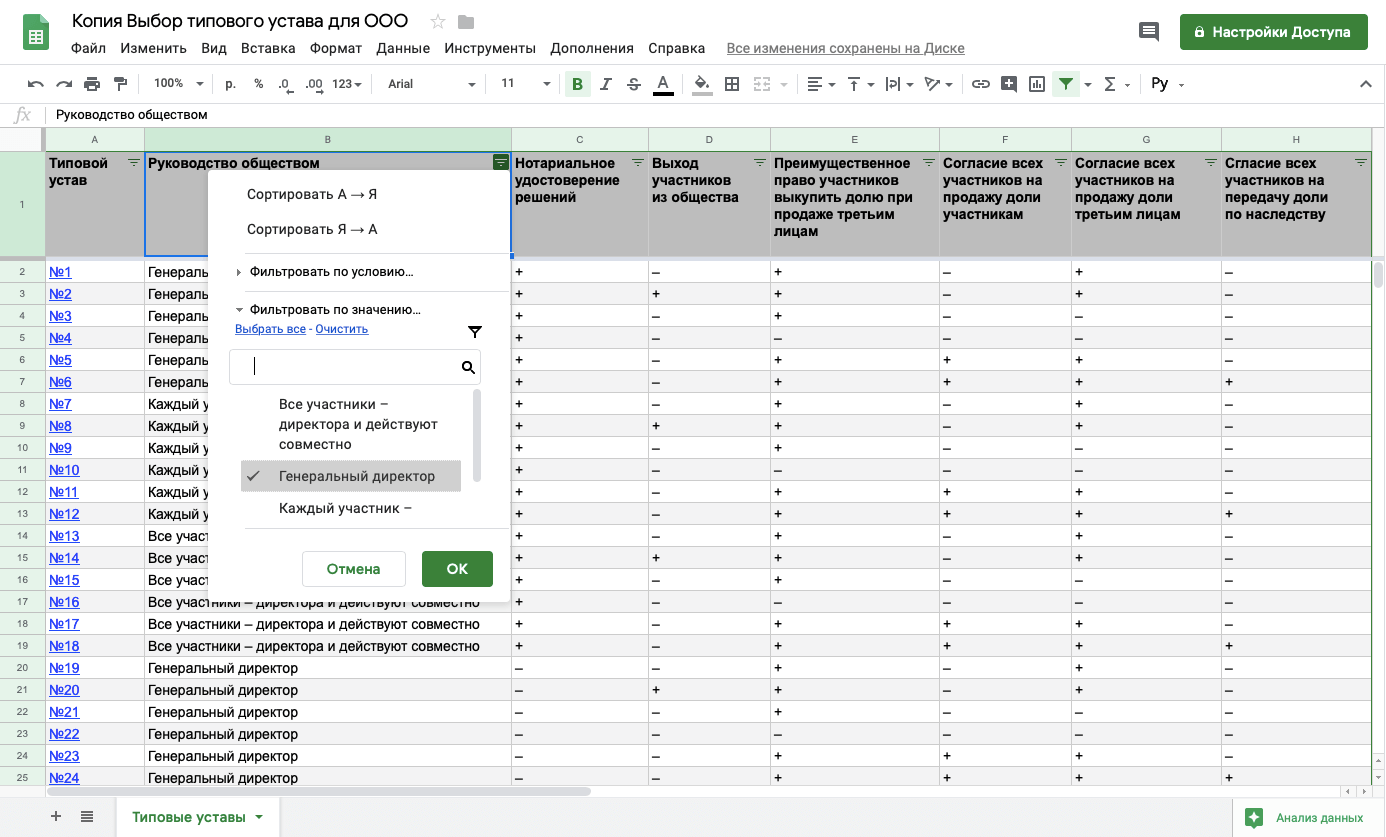Toggle Bold formatting
The width and height of the screenshot is (1386, 837).
[x=577, y=84]
